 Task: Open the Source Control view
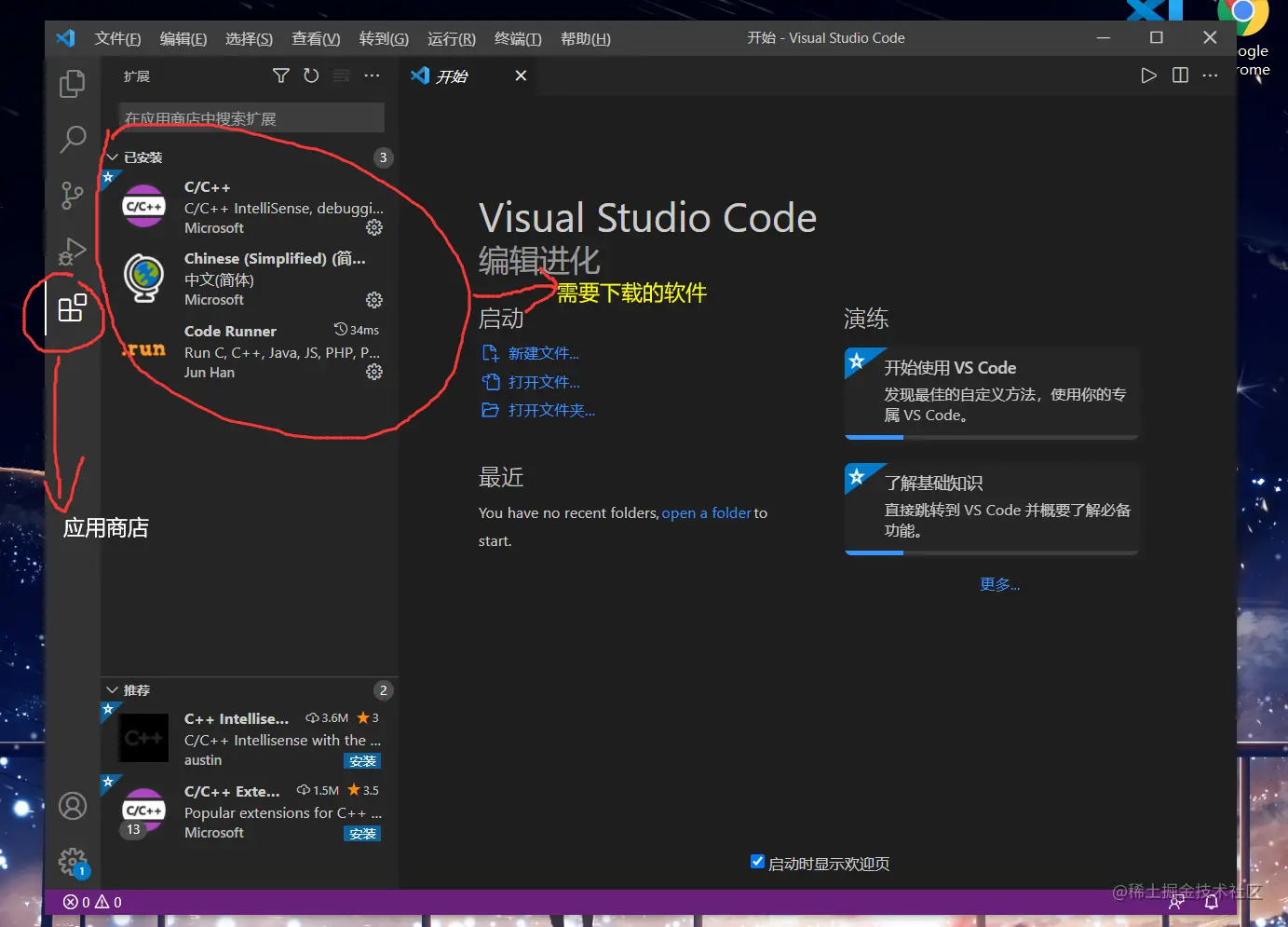tap(72, 196)
